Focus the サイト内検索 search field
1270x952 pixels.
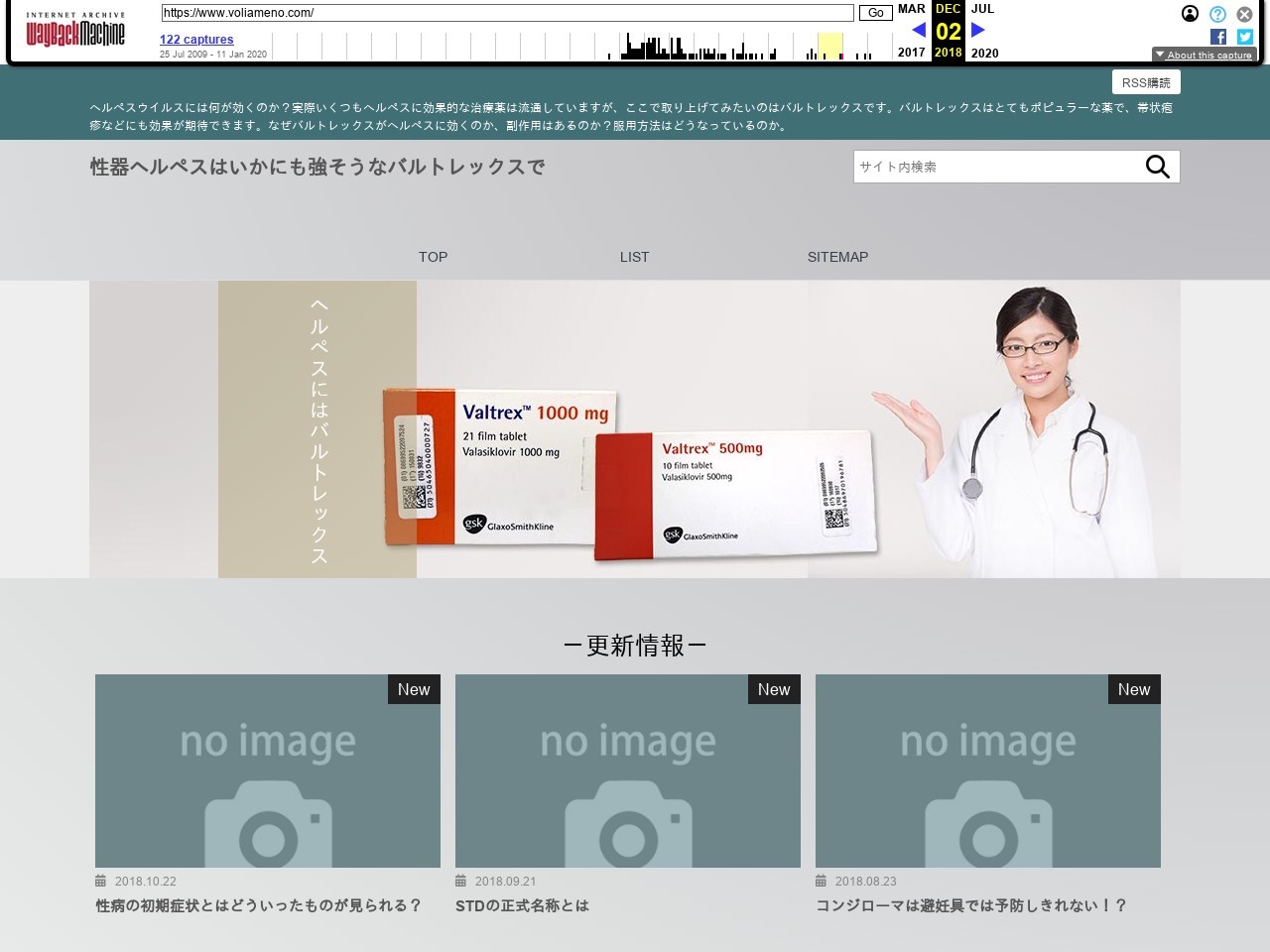[992, 167]
